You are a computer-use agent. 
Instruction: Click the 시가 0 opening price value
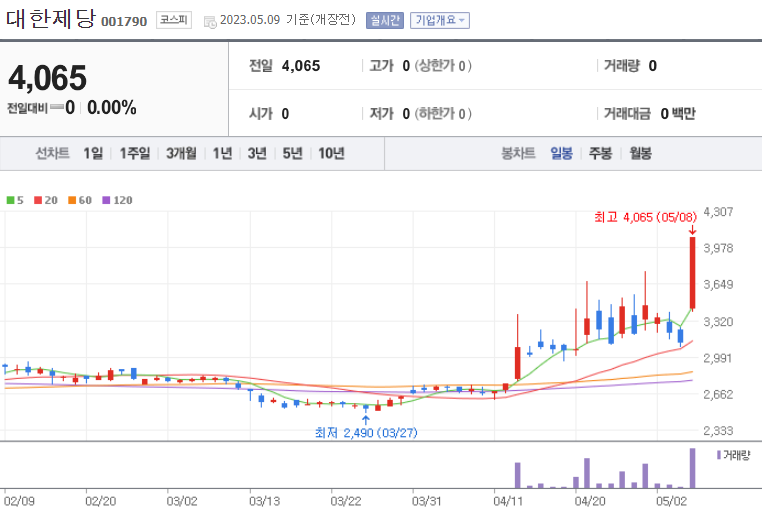tap(269, 114)
